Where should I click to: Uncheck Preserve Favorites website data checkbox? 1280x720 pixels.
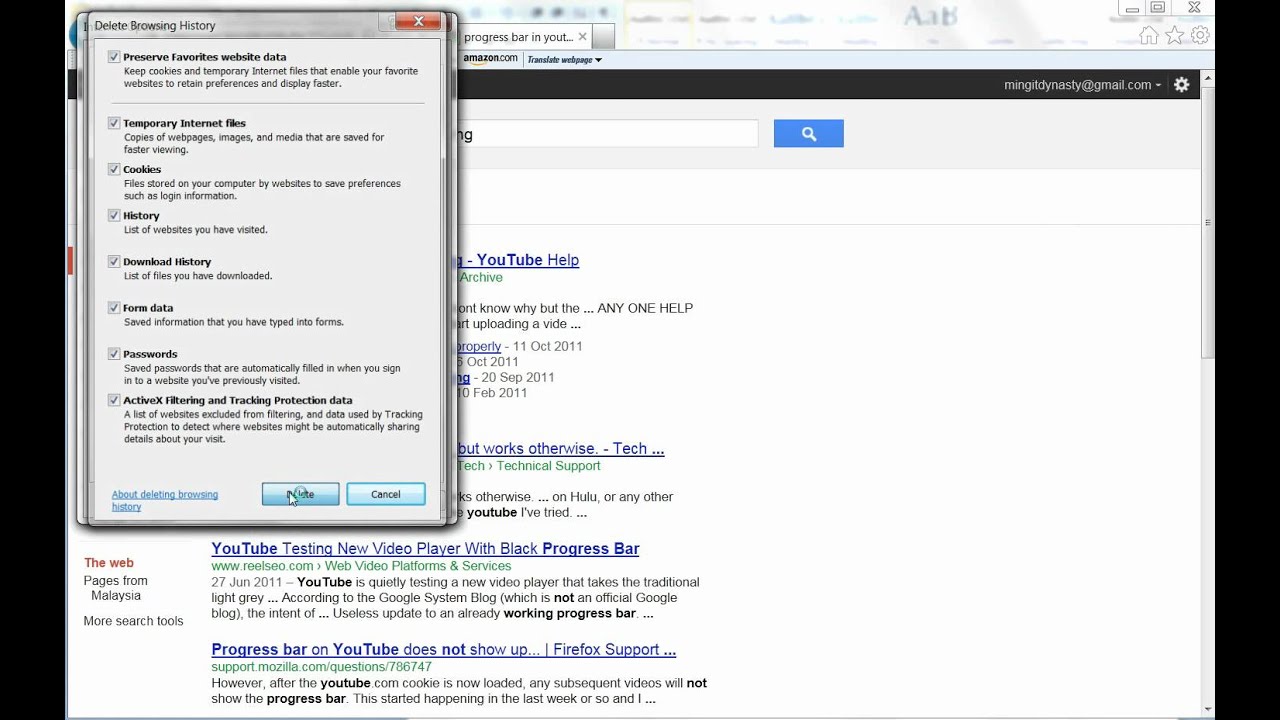point(114,57)
